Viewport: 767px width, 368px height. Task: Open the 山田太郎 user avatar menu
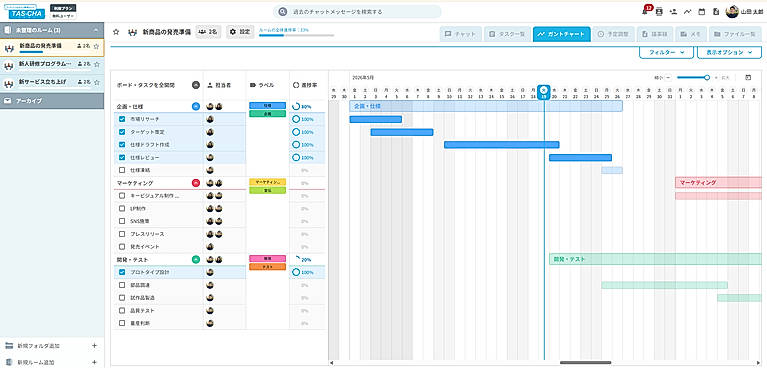(x=732, y=11)
